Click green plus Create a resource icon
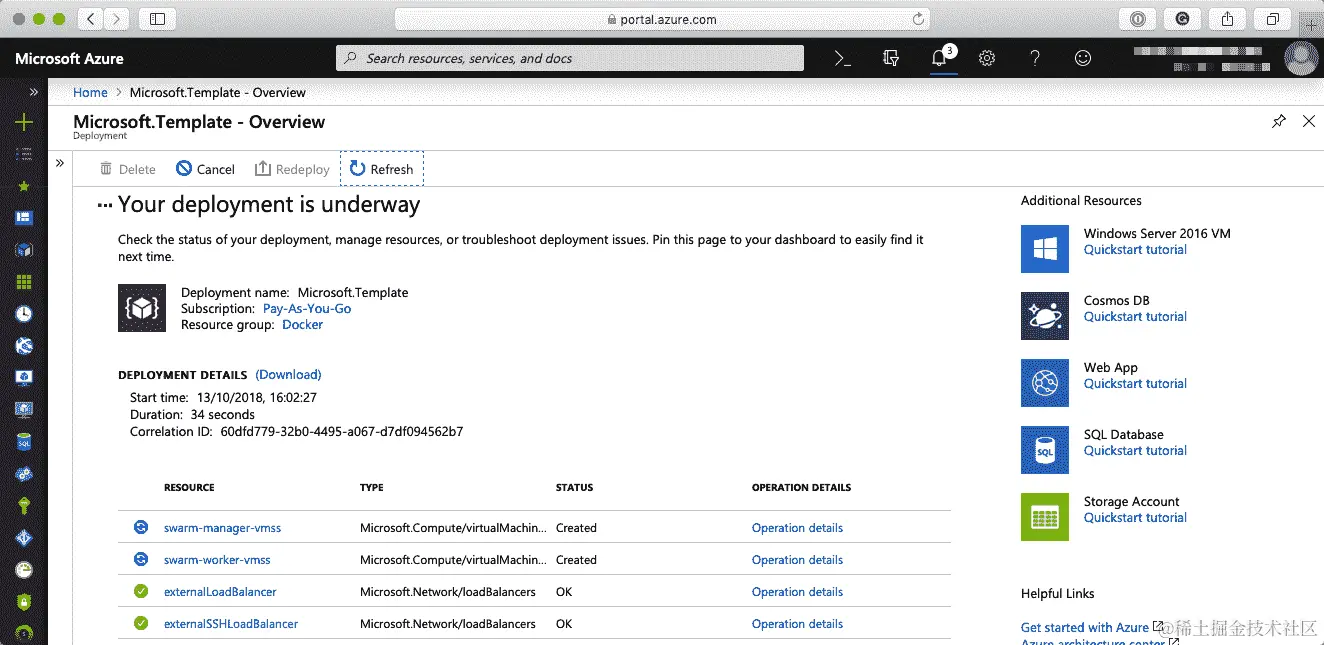 tap(24, 122)
